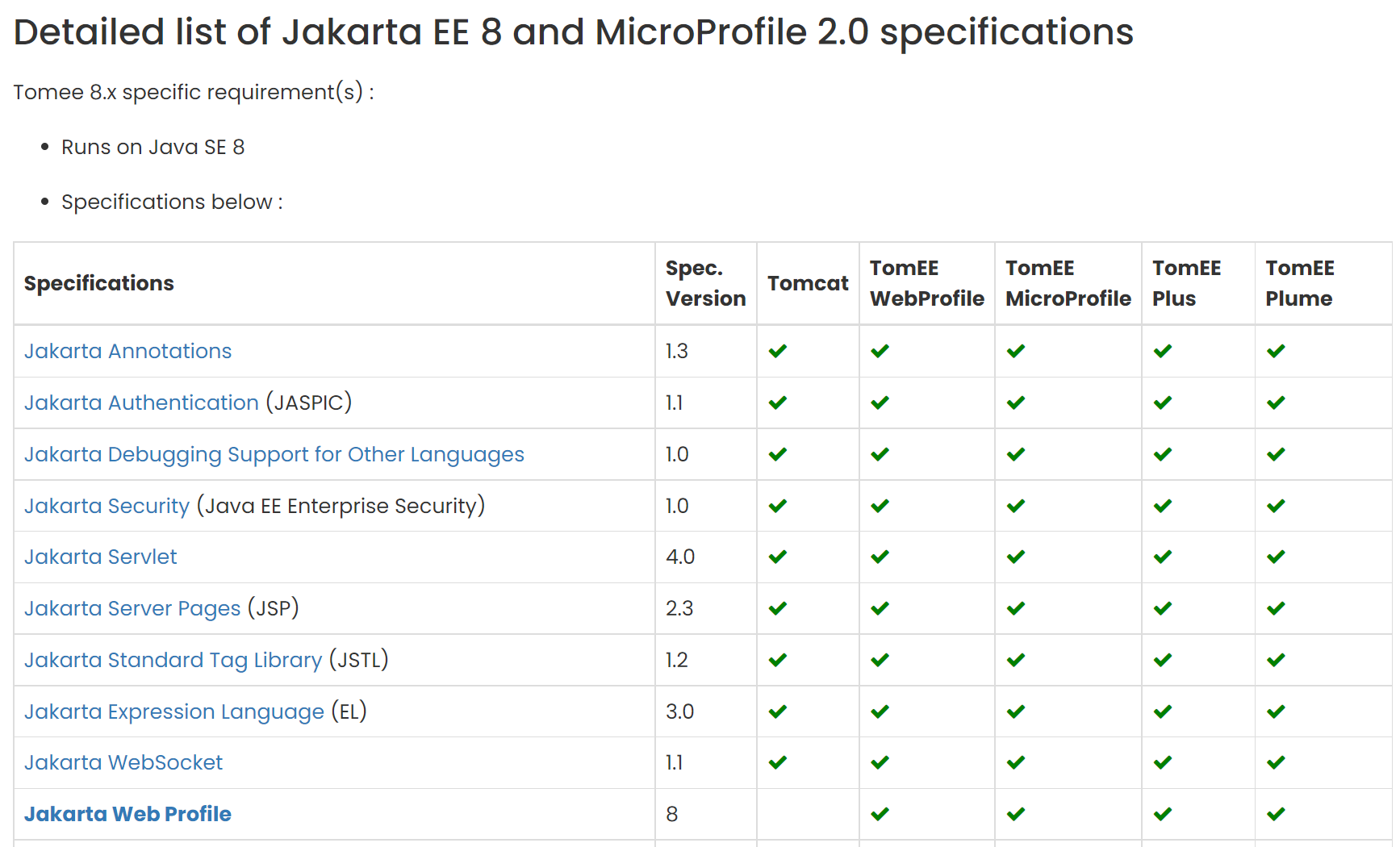The height and width of the screenshot is (847, 1400).
Task: Click the "Spec. Version" column header
Action: tap(706, 283)
